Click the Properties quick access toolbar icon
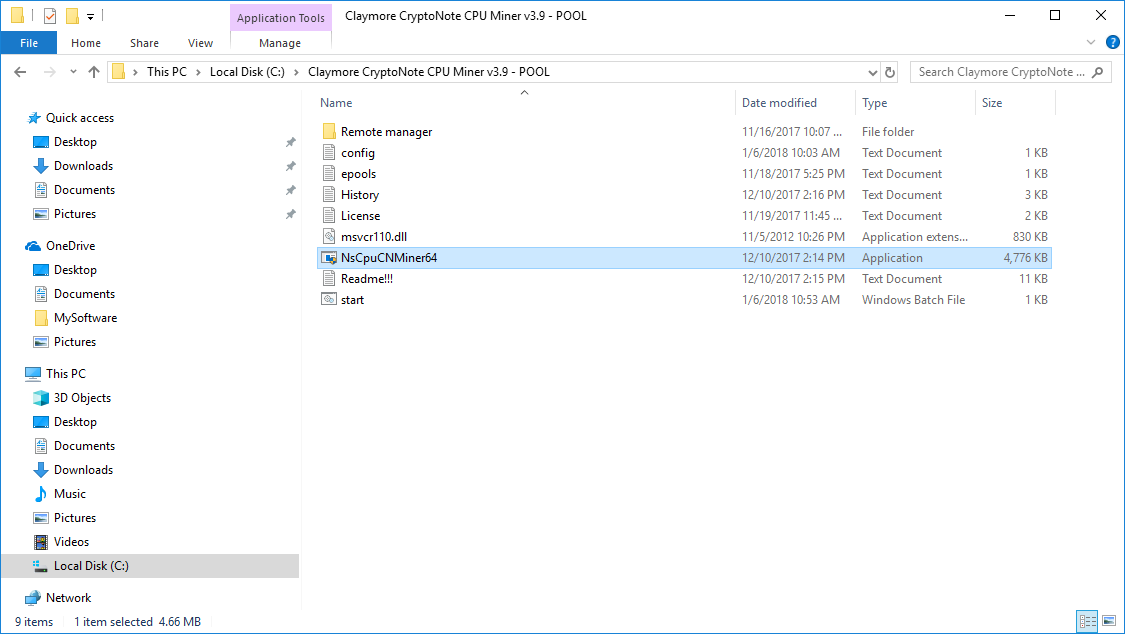 [50, 15]
